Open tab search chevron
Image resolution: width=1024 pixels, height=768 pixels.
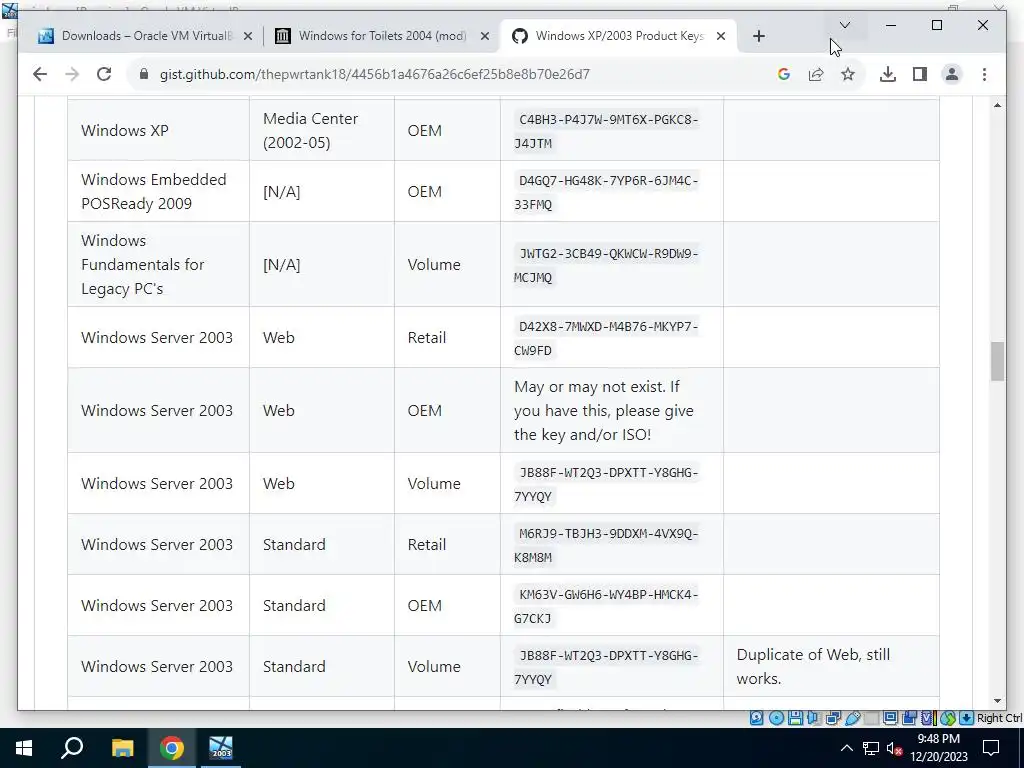coord(844,25)
